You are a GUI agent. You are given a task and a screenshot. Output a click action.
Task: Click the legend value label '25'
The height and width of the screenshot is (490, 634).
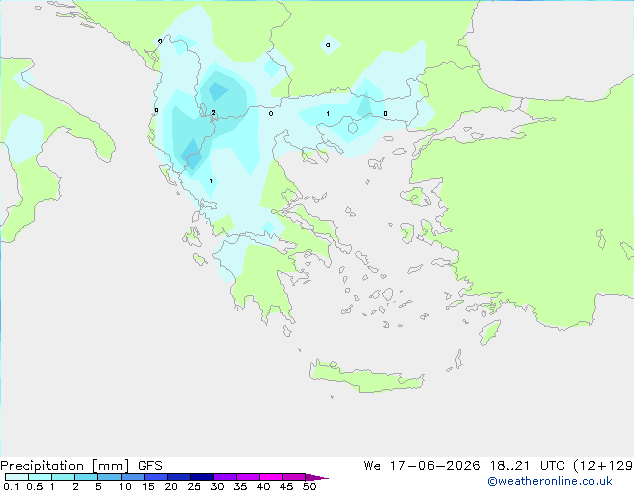coord(194,486)
